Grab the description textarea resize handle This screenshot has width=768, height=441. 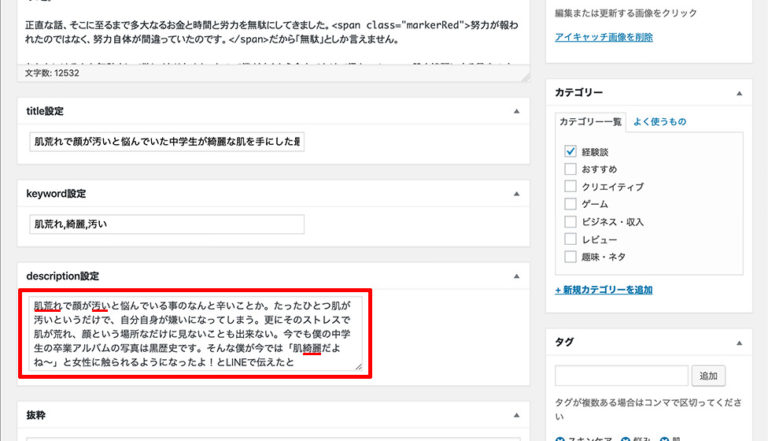359,367
